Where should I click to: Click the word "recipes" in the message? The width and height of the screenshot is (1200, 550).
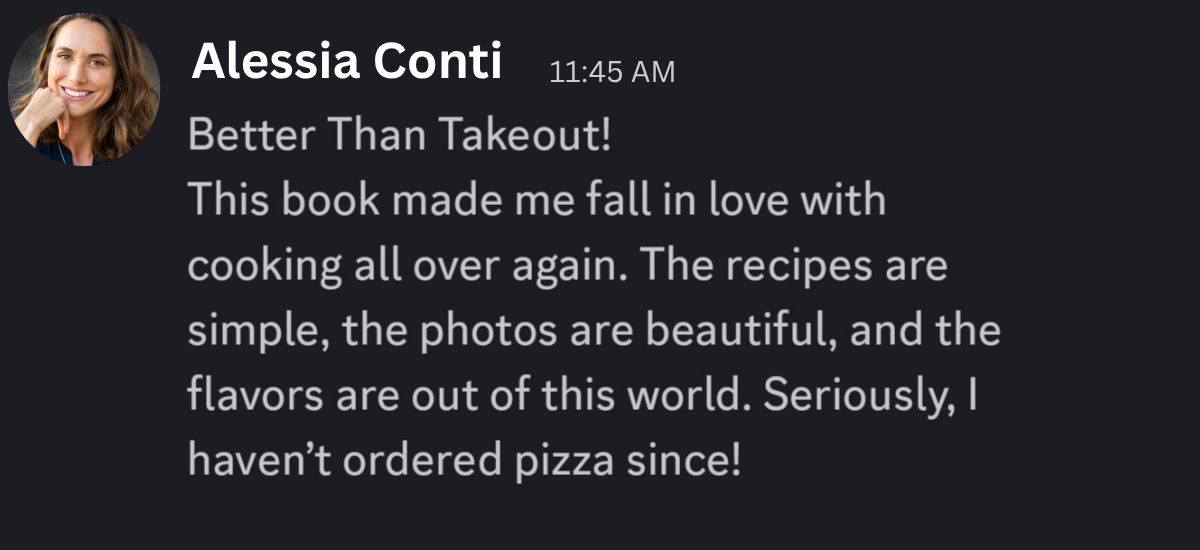click(799, 266)
